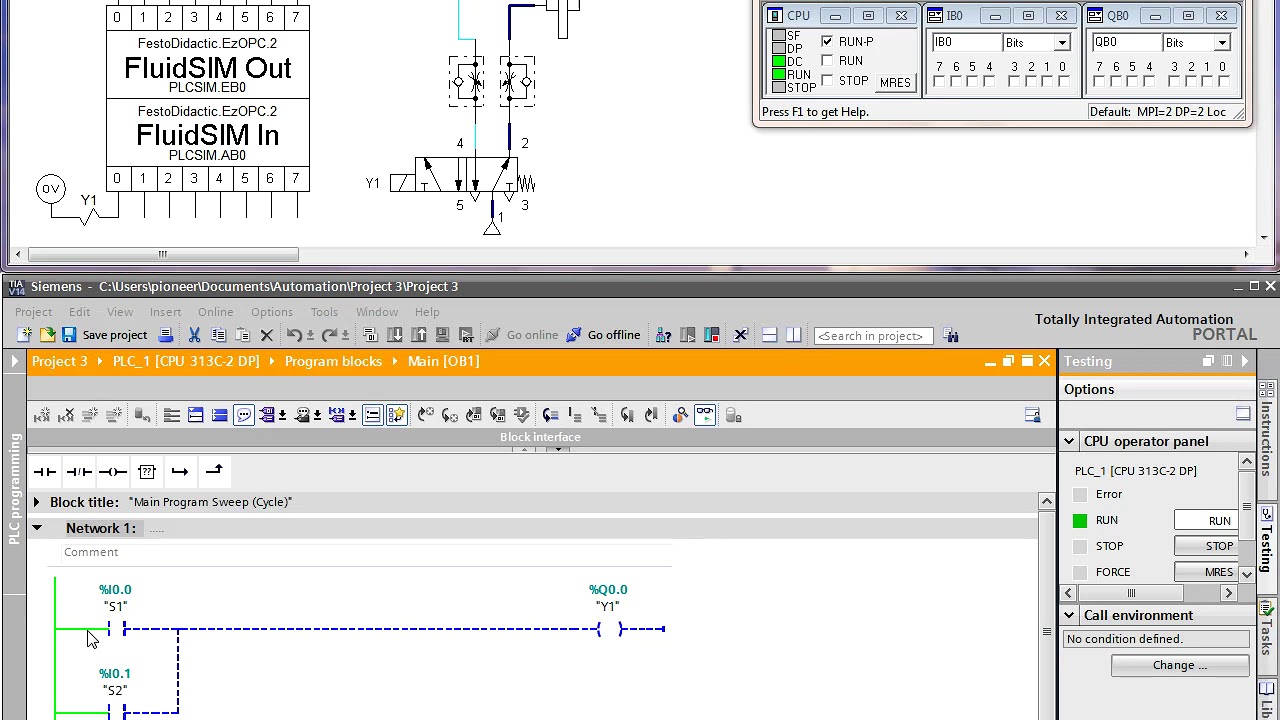Click the IB0 address input field
The width and height of the screenshot is (1280, 720).
[x=965, y=43]
